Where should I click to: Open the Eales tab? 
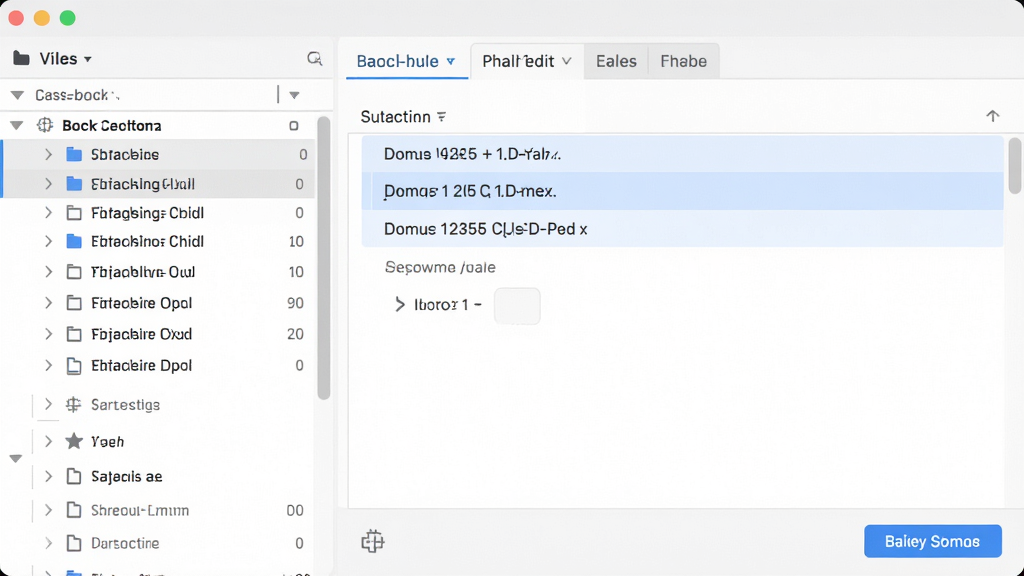[x=616, y=61]
